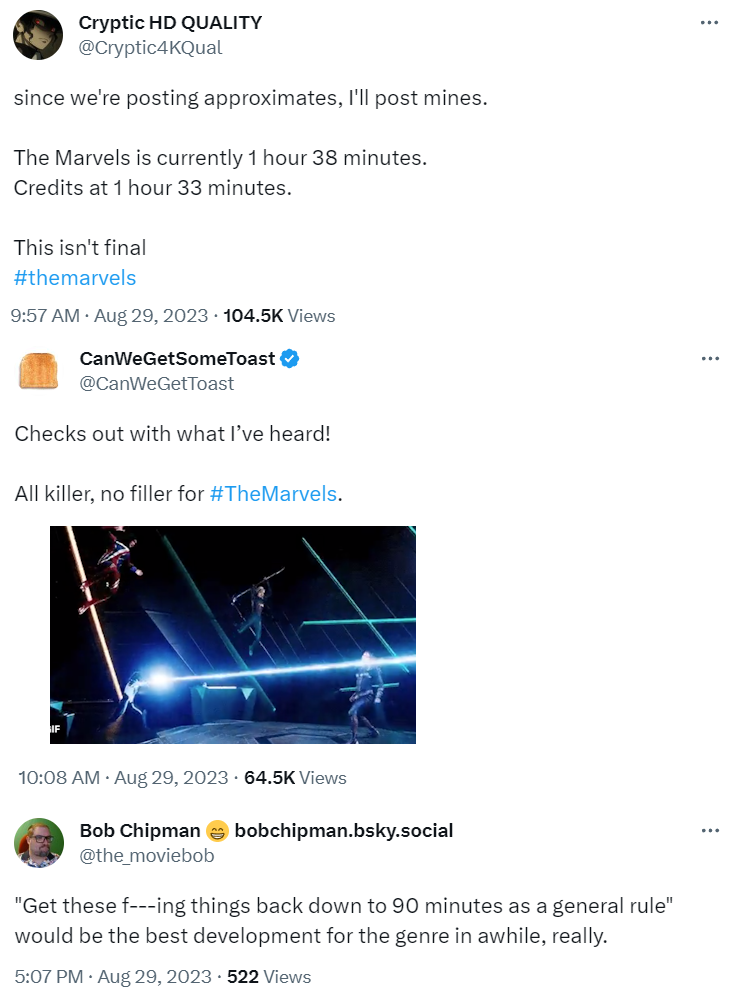Click the Bob Chipman display name

point(139,831)
